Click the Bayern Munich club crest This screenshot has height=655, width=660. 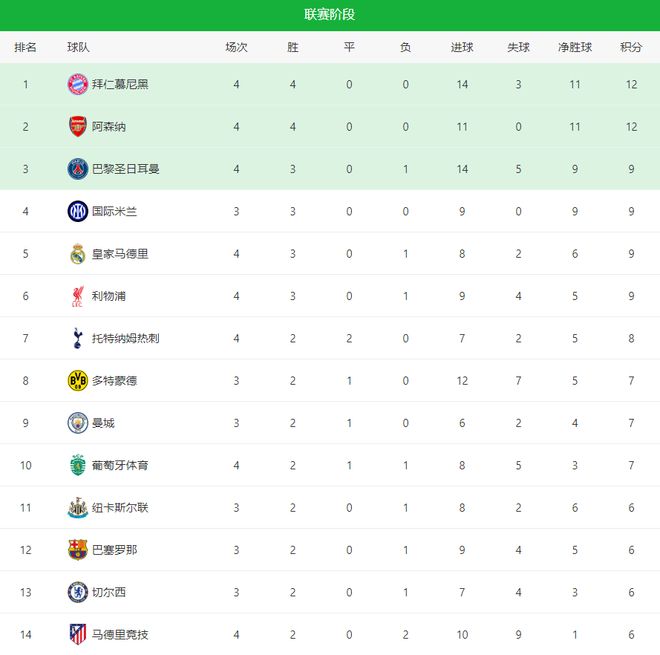[77, 84]
